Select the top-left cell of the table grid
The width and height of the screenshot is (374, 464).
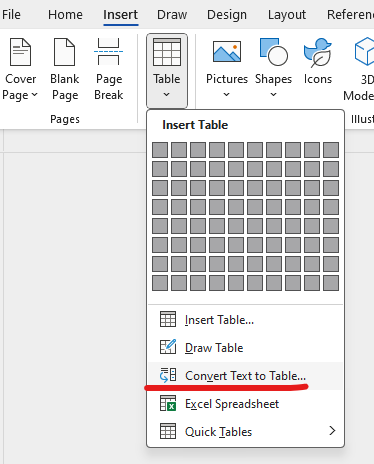pyautogui.click(x=160, y=150)
